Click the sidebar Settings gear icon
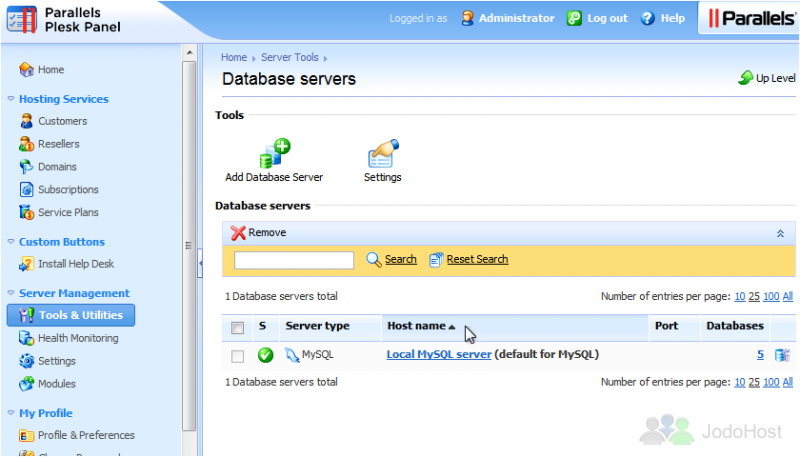The width and height of the screenshot is (800, 457). 26,361
